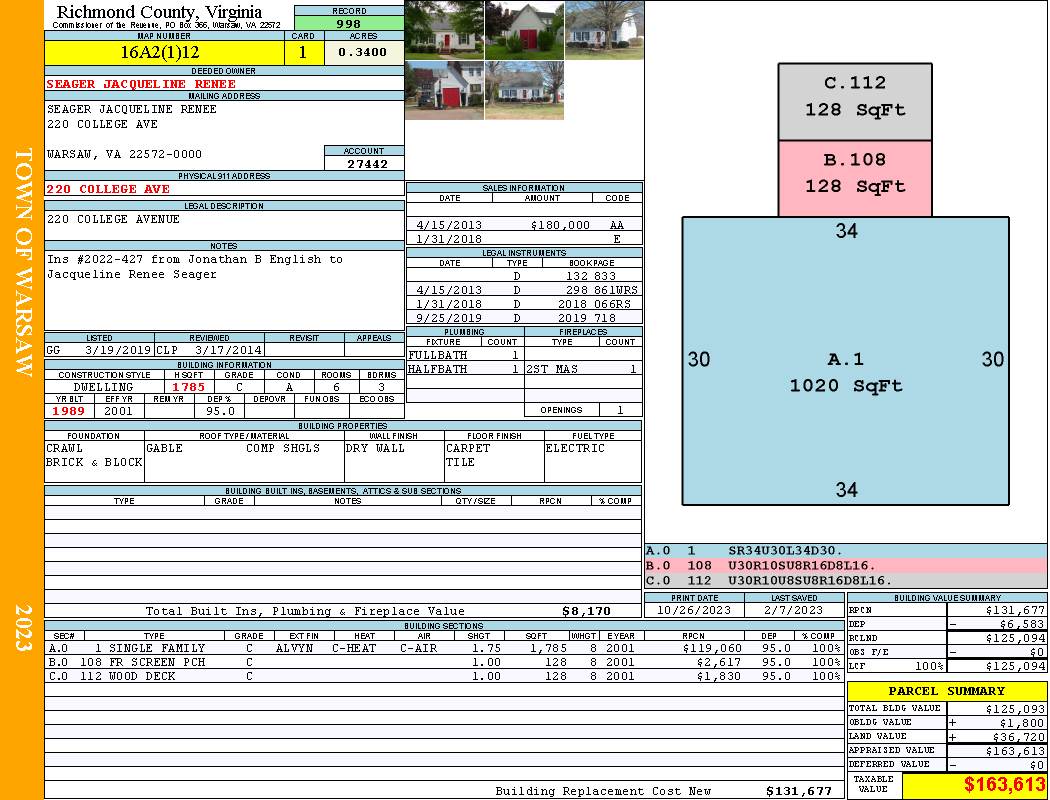Open the top-middle red door house photo
The image size is (1050, 800).
click(524, 30)
